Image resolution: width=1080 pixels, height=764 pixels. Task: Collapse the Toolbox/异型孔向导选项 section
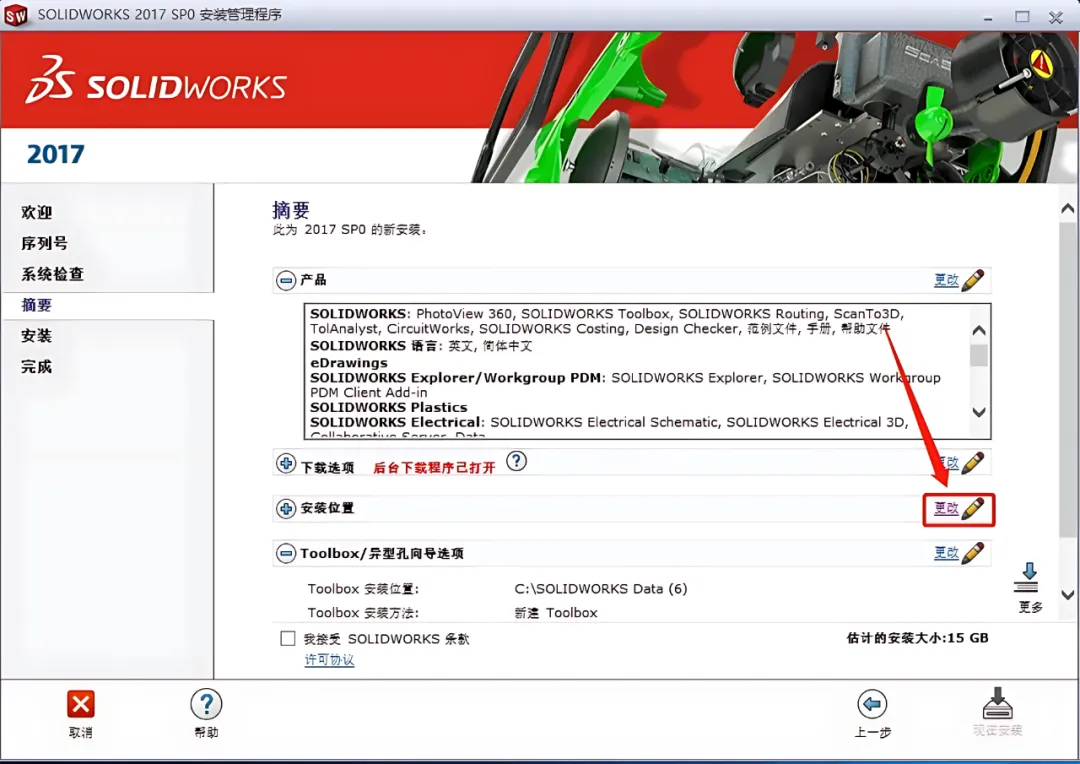tap(286, 553)
